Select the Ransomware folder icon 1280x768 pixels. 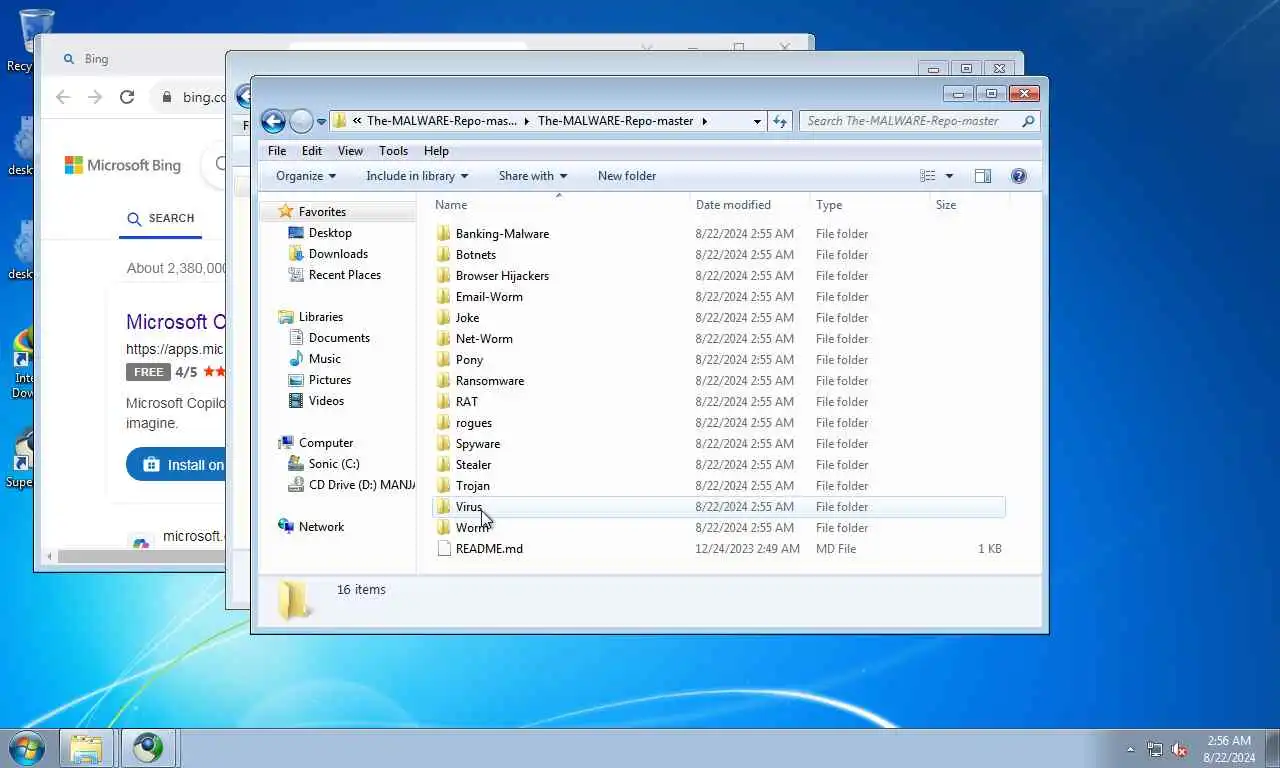[x=445, y=381]
